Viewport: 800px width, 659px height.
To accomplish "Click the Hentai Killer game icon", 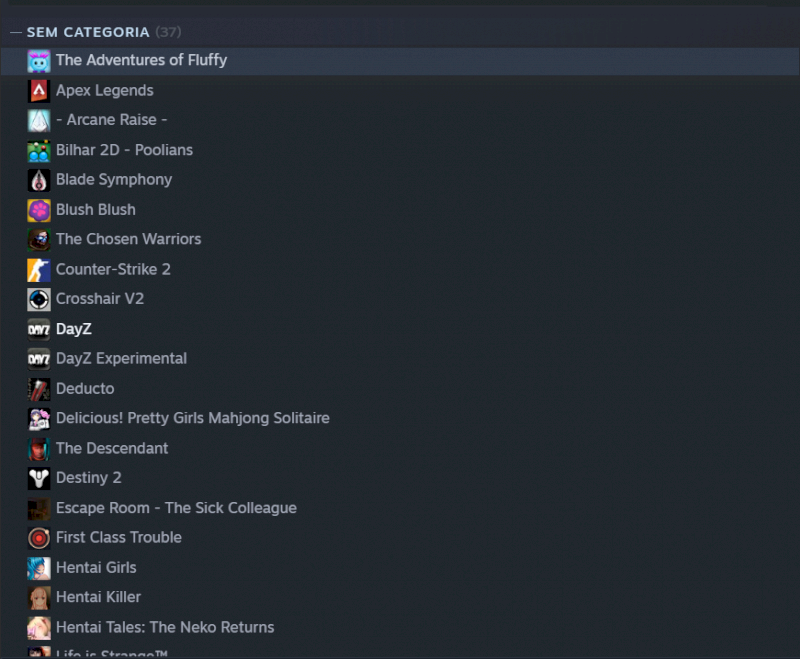I will tap(39, 598).
